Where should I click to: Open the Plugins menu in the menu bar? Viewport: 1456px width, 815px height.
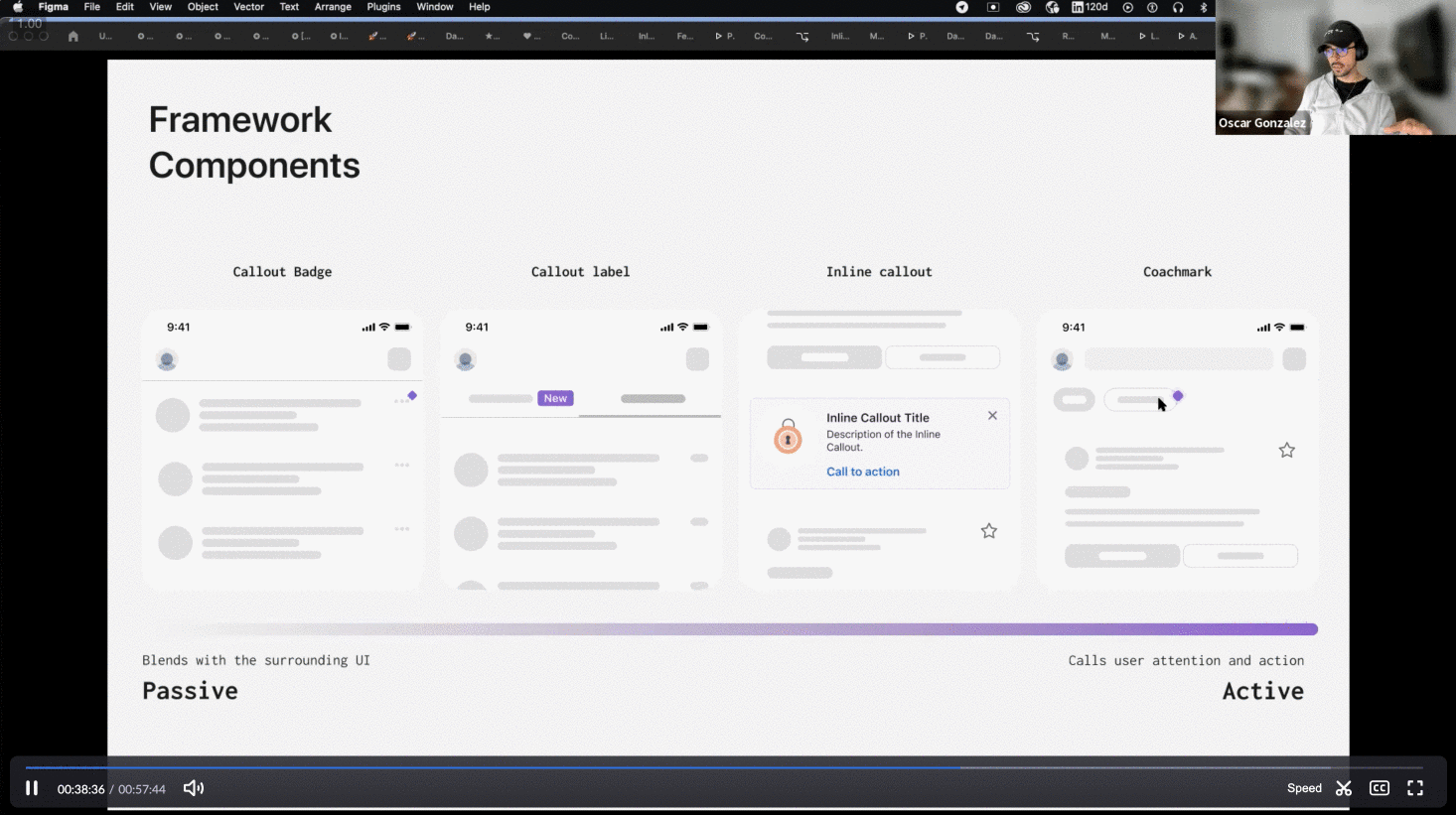[383, 7]
